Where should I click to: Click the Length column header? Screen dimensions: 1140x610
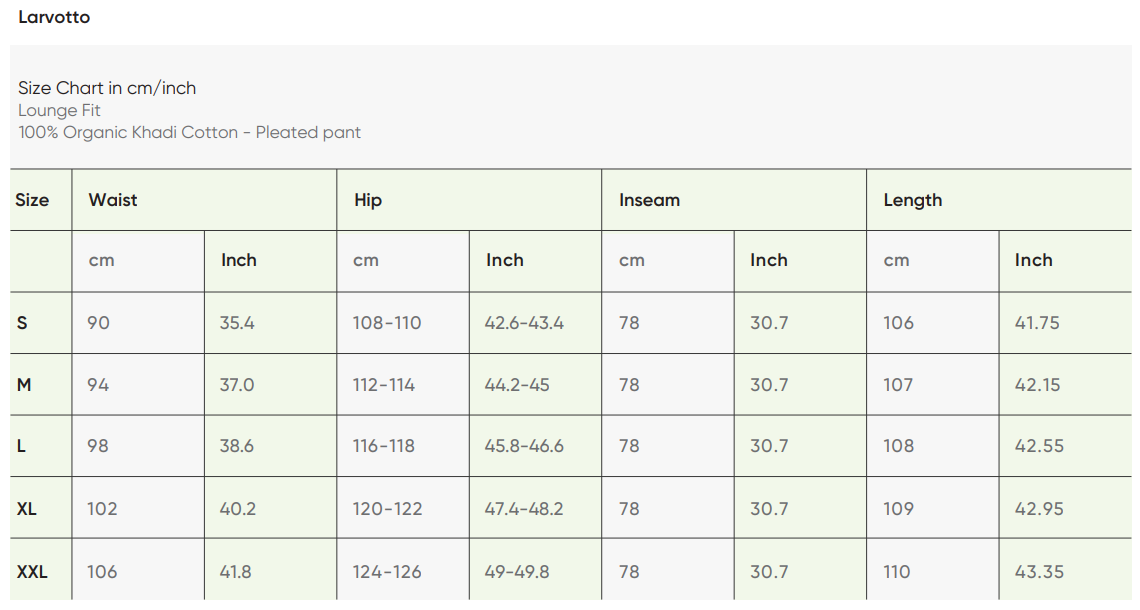coord(912,200)
